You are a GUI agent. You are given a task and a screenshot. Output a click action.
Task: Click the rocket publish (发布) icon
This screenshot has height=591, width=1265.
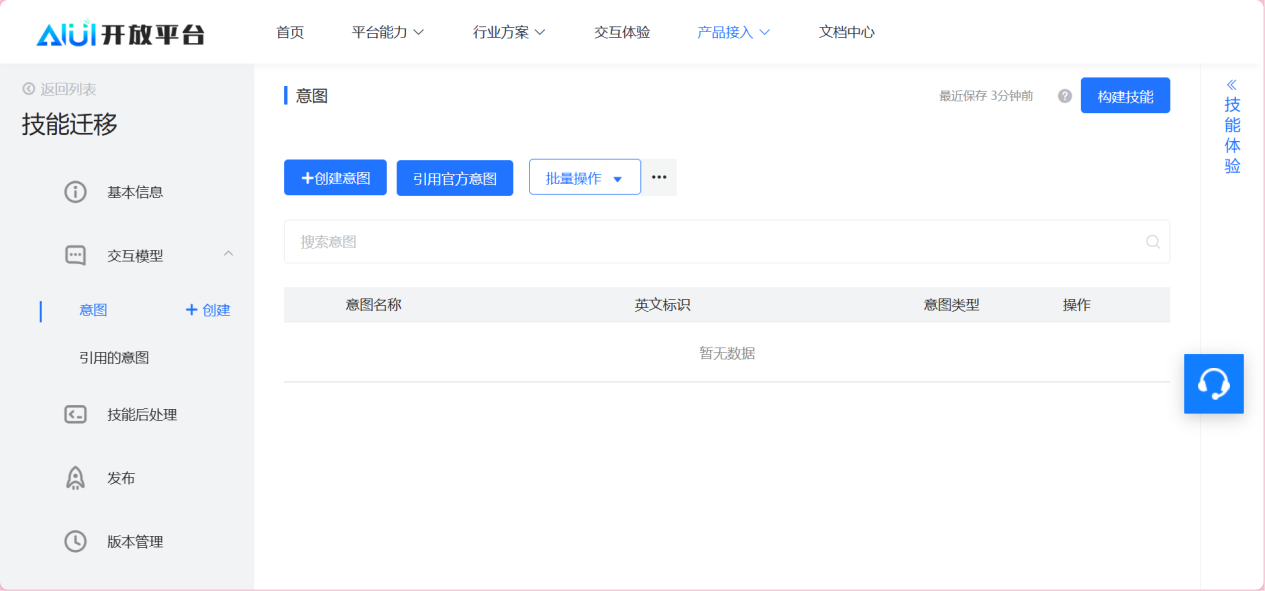tap(75, 478)
